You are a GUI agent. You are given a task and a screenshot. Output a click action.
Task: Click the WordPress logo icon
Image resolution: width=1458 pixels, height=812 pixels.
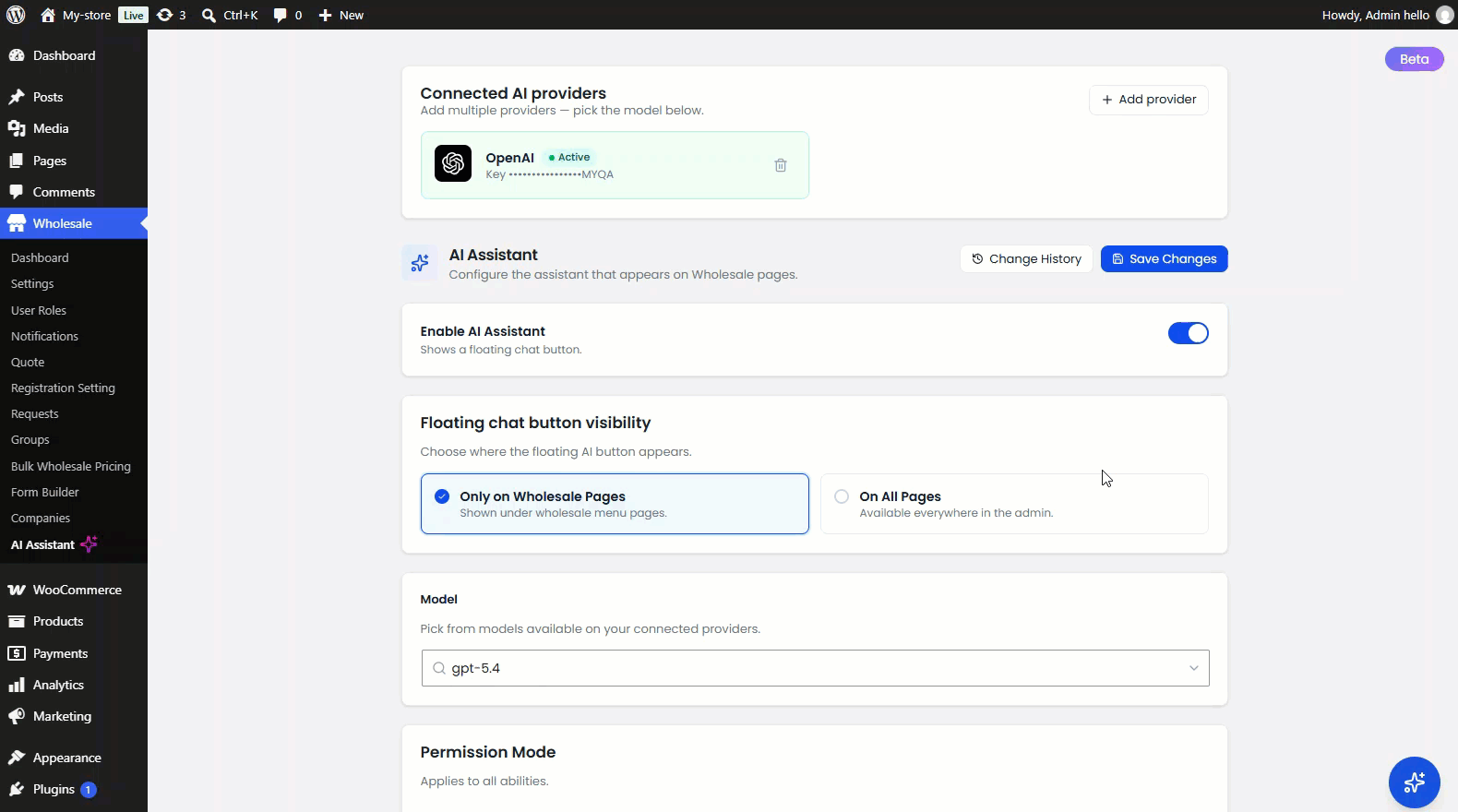tap(16, 15)
